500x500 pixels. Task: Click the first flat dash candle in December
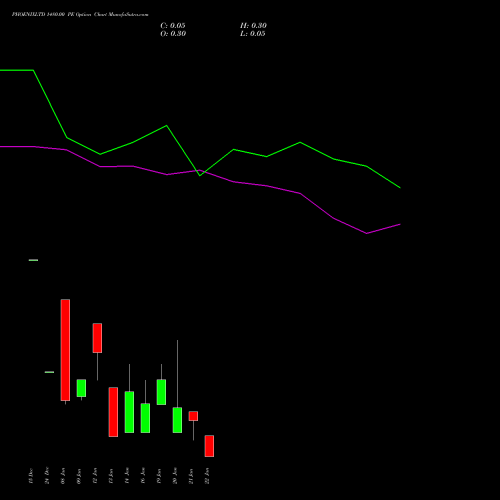coord(33,260)
